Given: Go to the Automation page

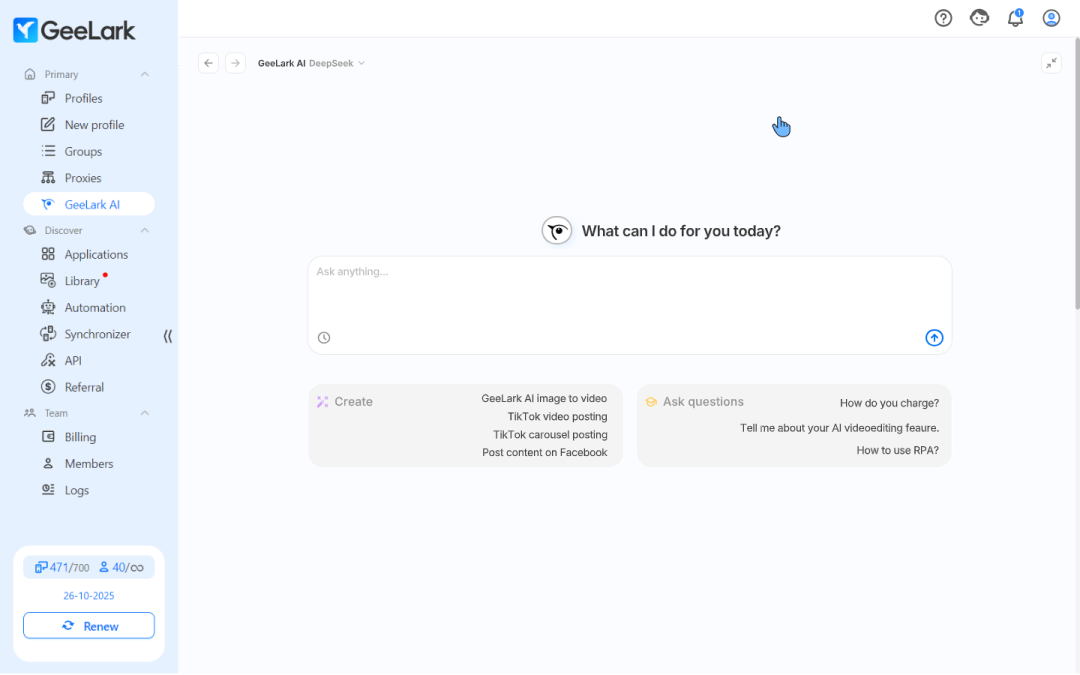Looking at the screenshot, I should tap(95, 308).
